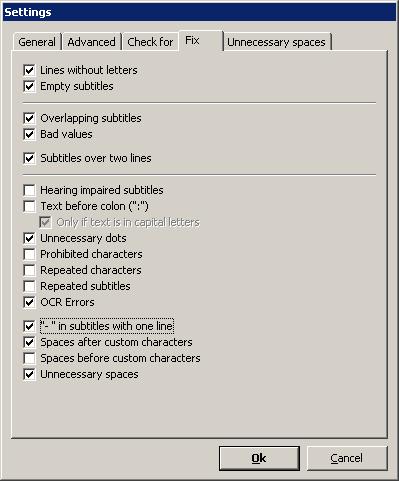
Task: Uncheck the Bad values option
Action: pyautogui.click(x=29, y=134)
